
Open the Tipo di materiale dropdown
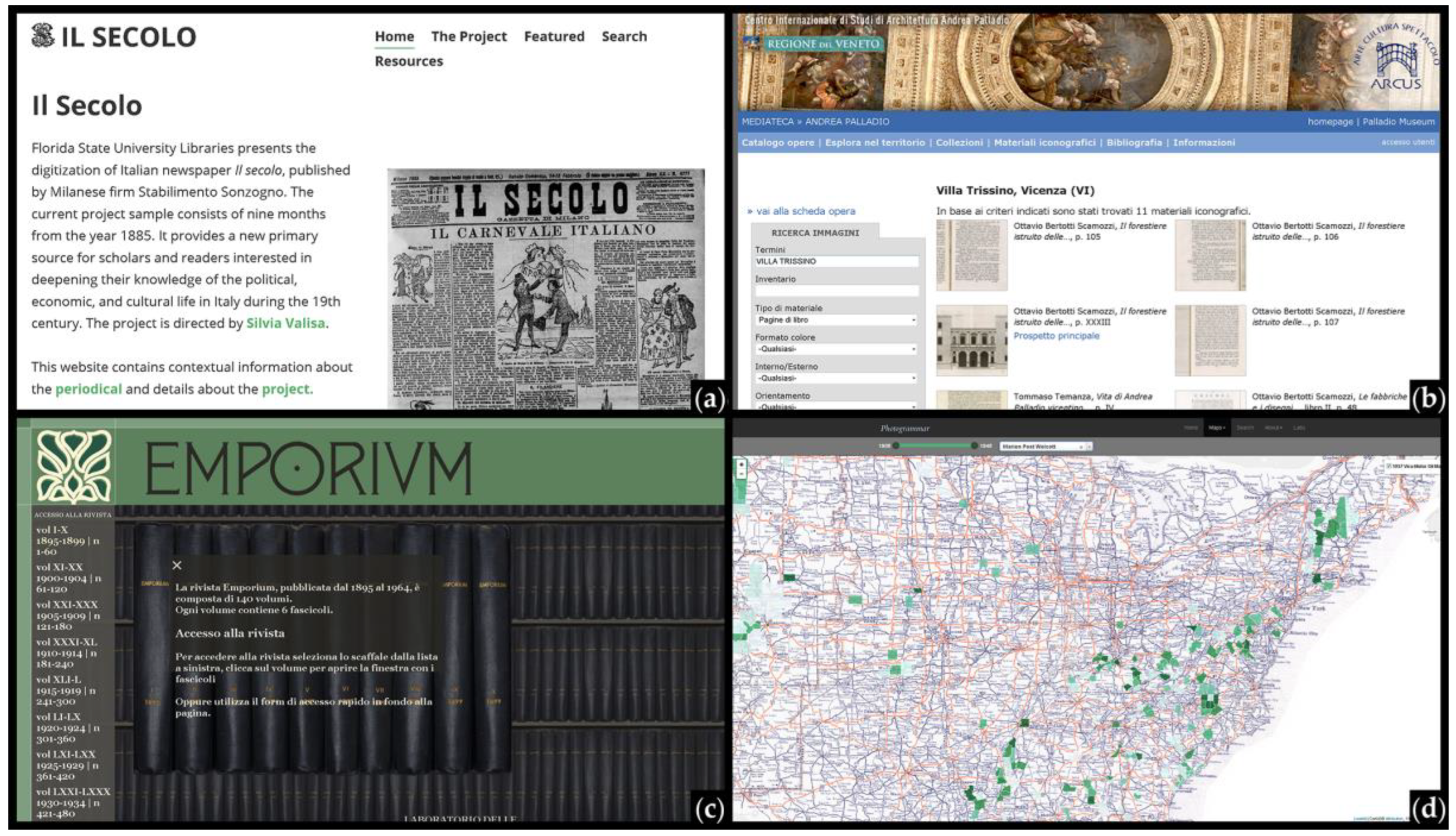pyautogui.click(x=836, y=320)
